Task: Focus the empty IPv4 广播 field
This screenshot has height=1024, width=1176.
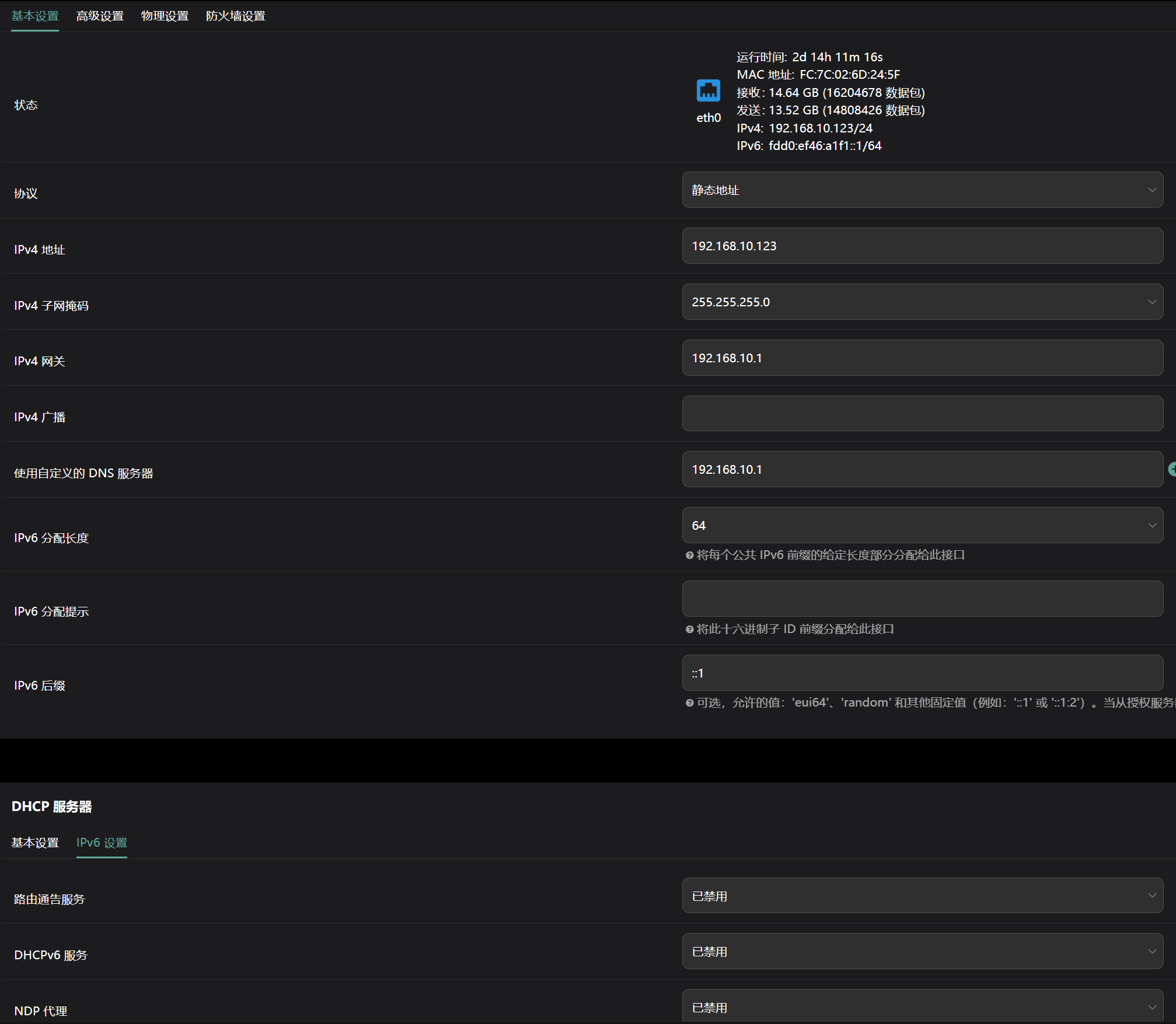Action: click(x=922, y=414)
